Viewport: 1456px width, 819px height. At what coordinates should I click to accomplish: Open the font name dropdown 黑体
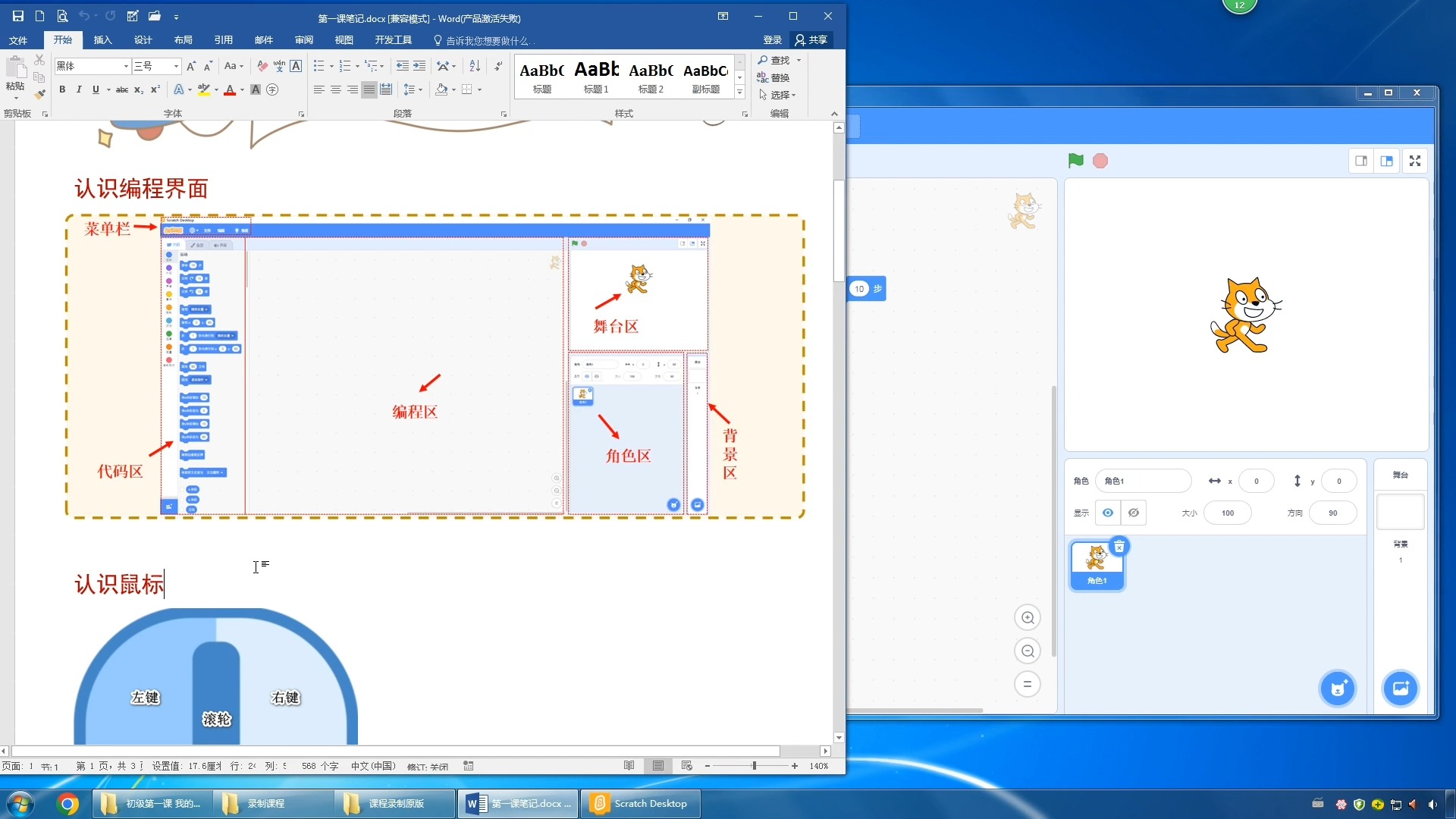tap(126, 66)
